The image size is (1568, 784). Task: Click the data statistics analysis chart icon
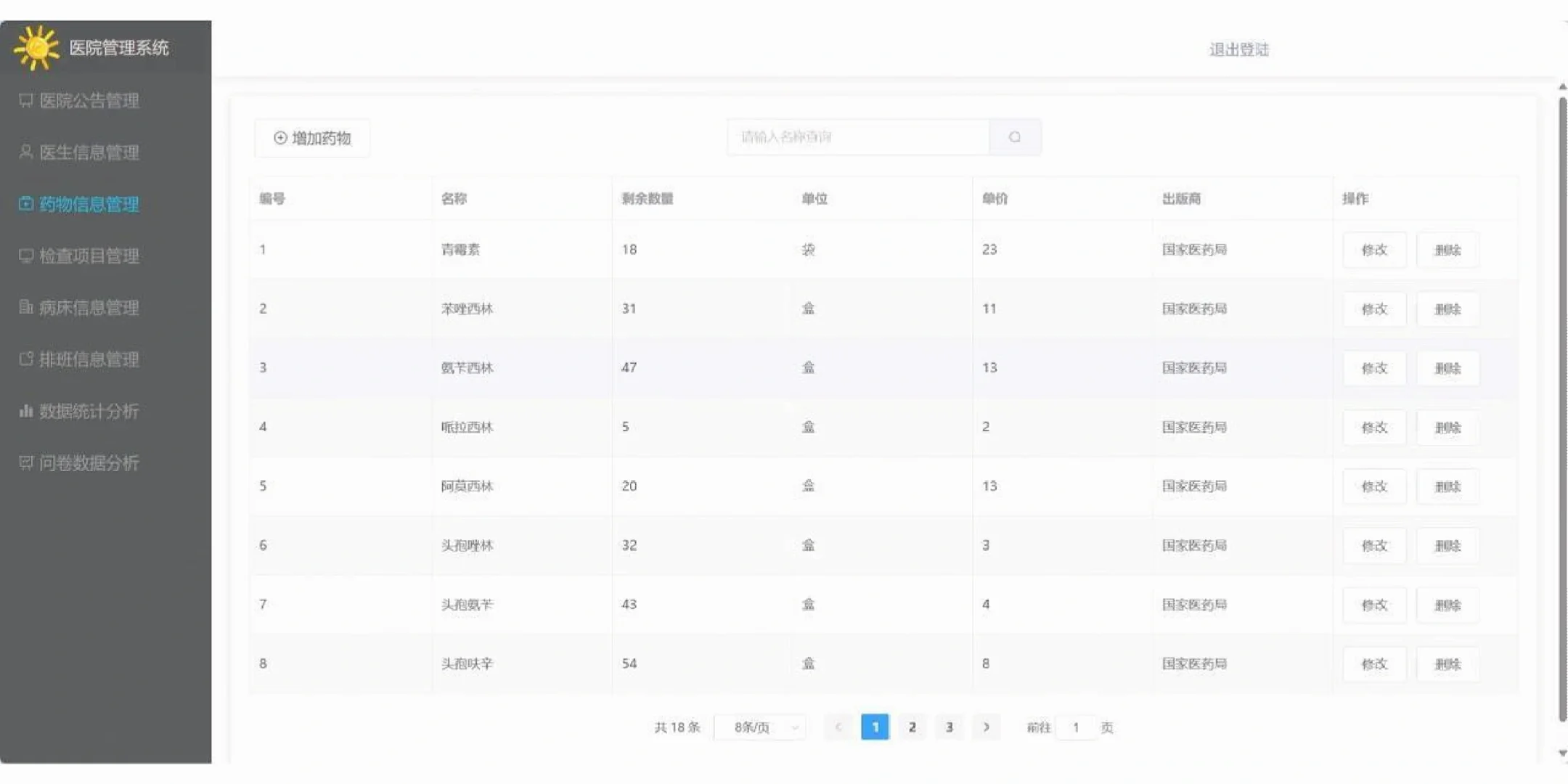coord(25,411)
